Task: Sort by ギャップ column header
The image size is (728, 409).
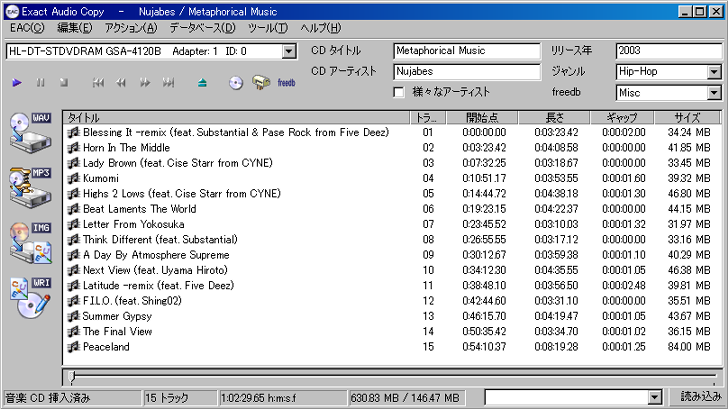Action: click(622, 118)
